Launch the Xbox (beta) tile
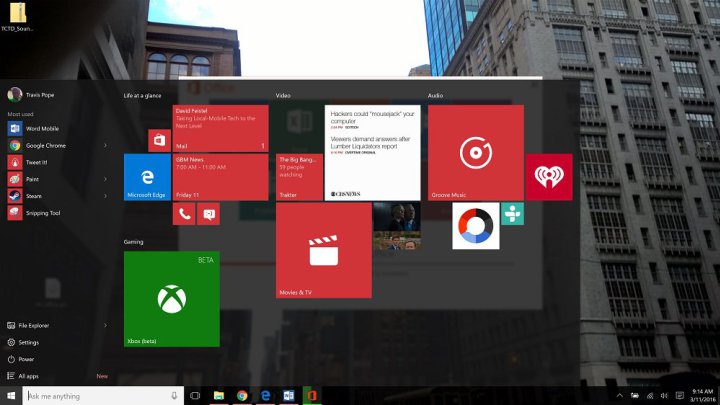Screen dimensions: 720x405 (x=171, y=298)
